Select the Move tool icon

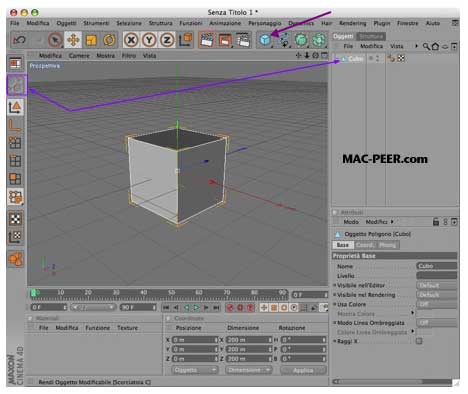pos(73,40)
